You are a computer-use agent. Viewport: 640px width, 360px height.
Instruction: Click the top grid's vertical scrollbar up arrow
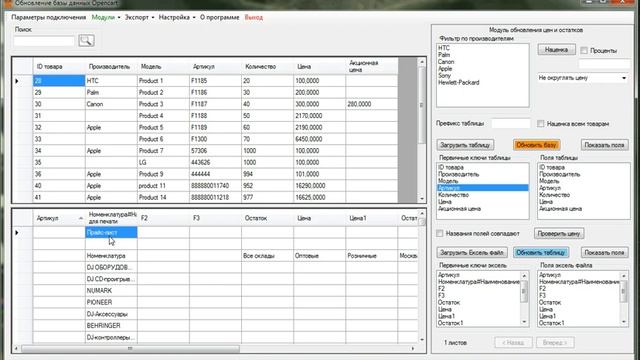point(422,62)
